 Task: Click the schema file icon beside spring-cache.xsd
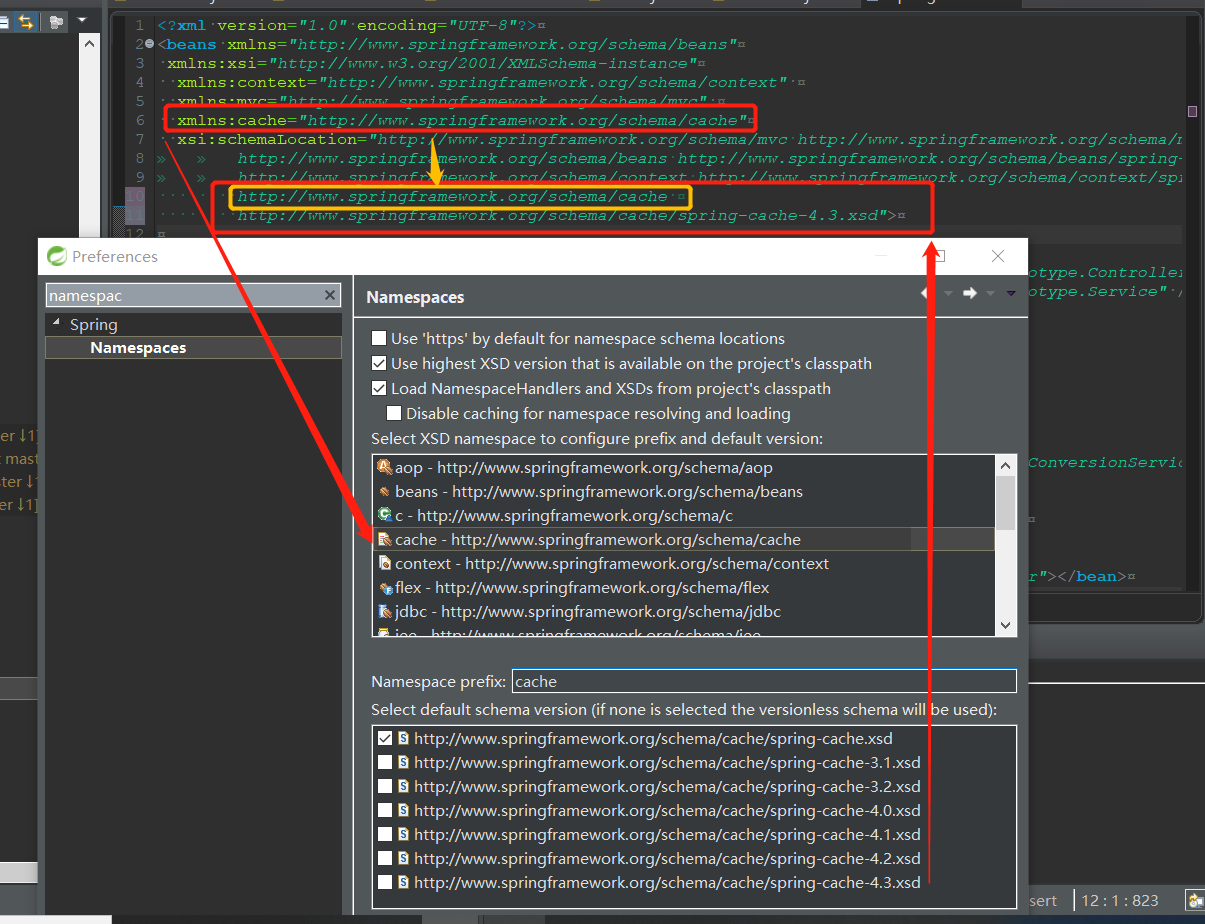click(x=404, y=738)
